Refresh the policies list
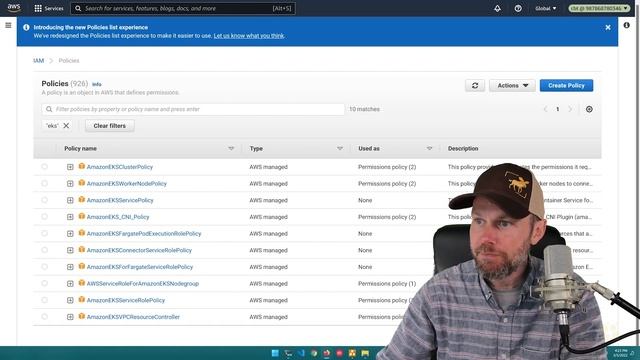The image size is (640, 360). point(475,85)
